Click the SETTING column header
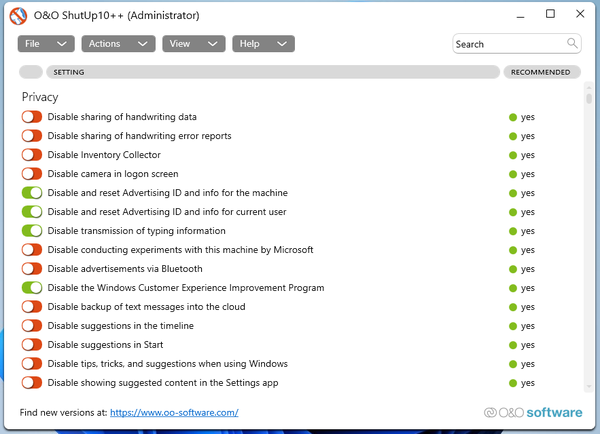Image resolution: width=600 pixels, height=434 pixels. (x=270, y=72)
